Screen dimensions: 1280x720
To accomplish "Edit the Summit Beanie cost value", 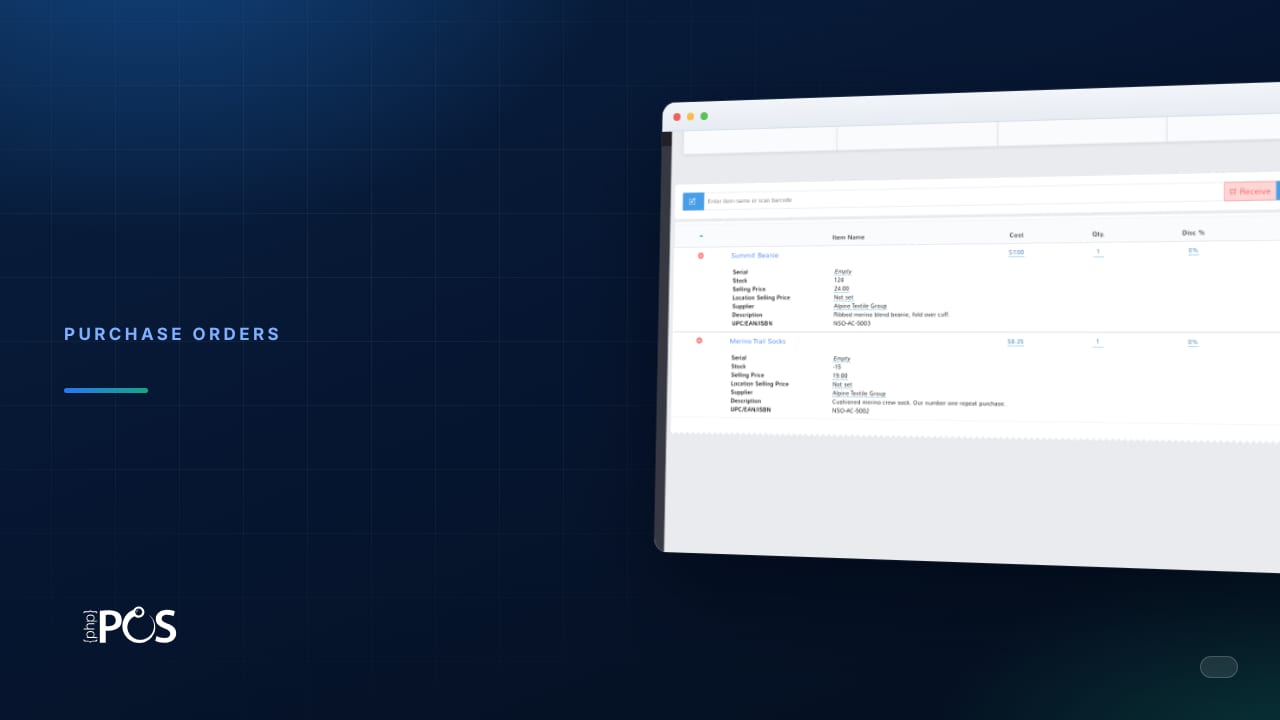I will pyautogui.click(x=1016, y=252).
